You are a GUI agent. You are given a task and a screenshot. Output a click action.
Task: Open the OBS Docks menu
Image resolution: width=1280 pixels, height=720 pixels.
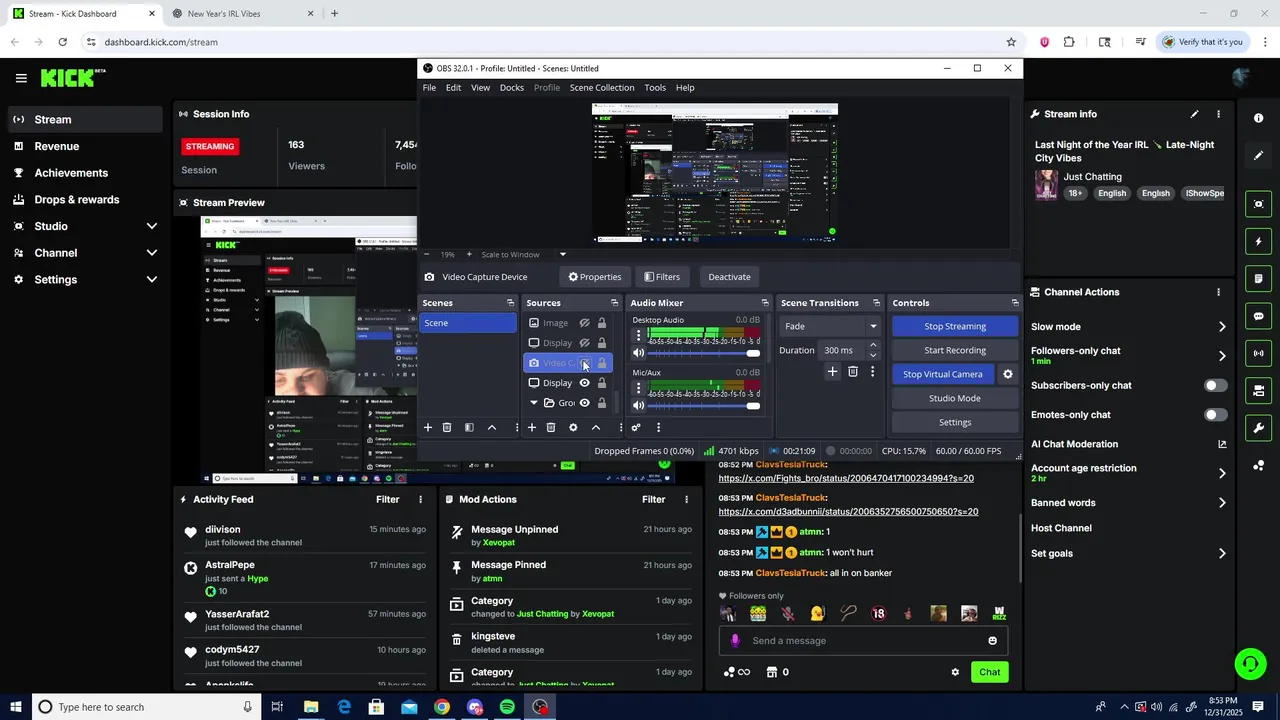point(512,88)
